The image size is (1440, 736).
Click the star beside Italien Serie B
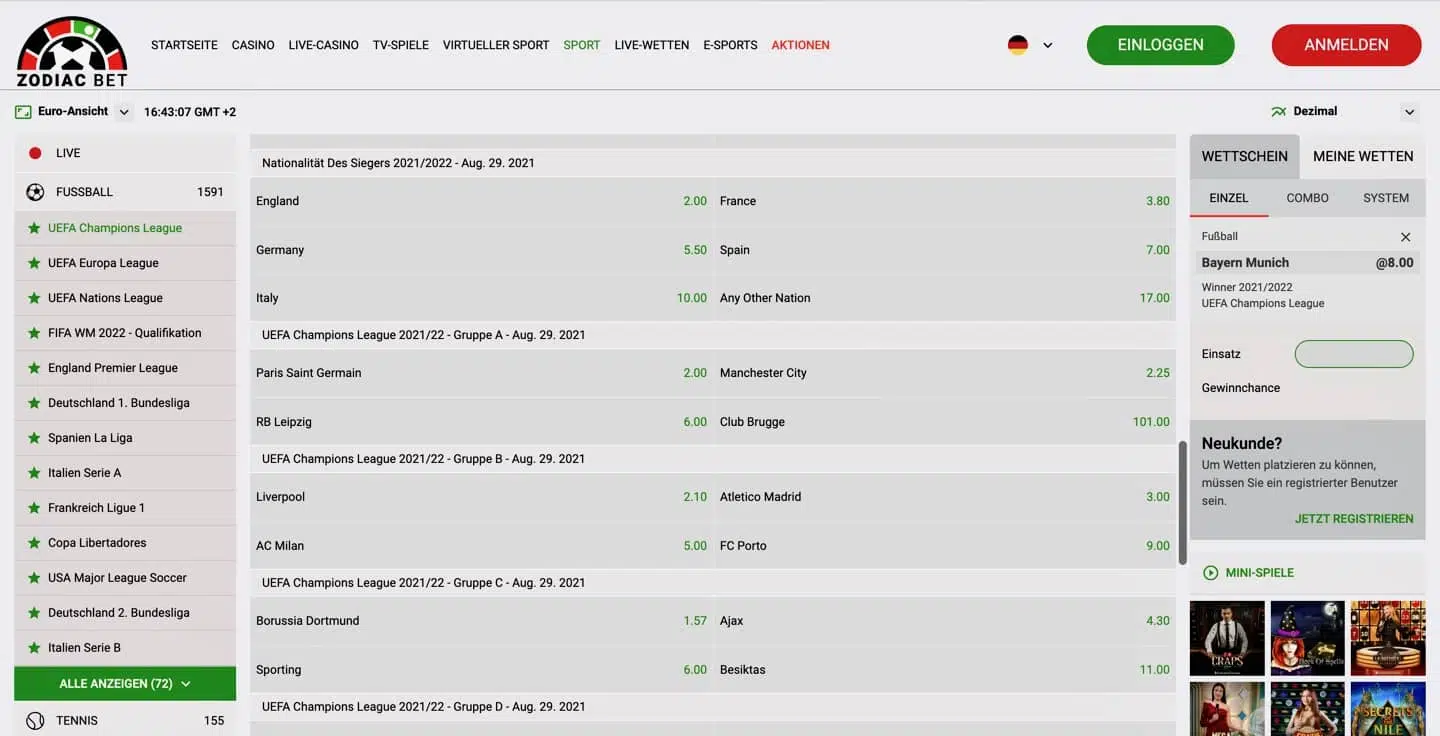coord(35,648)
